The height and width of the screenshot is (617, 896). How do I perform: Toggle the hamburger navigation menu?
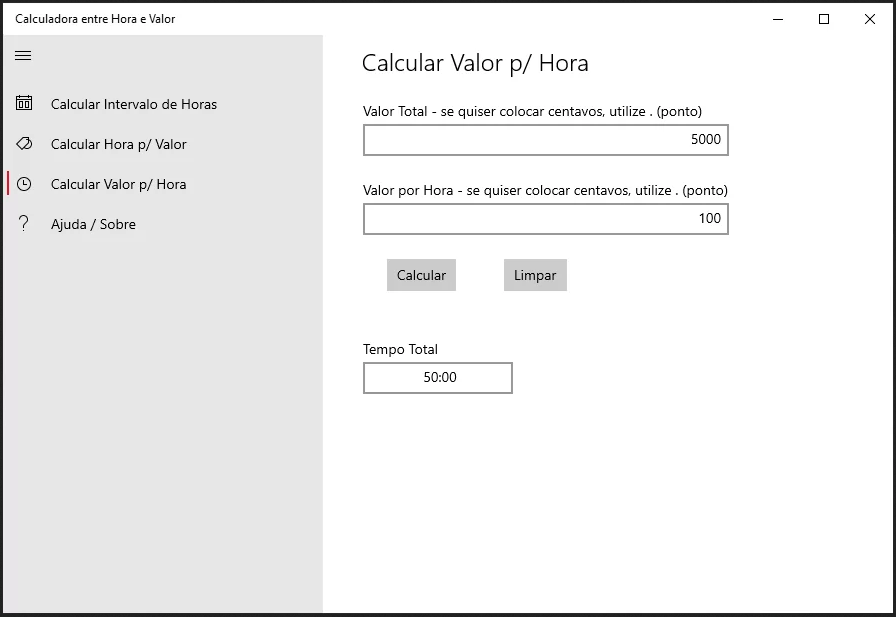23,56
